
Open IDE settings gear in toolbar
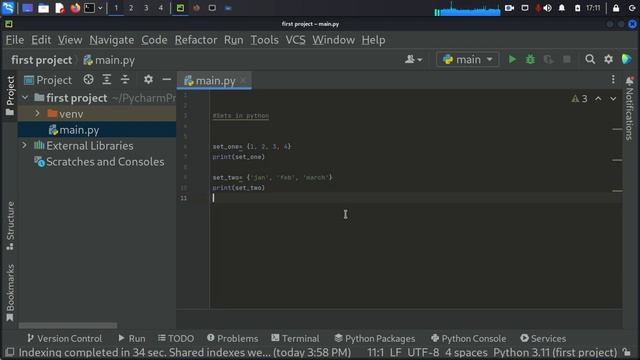pyautogui.click(x=608, y=60)
